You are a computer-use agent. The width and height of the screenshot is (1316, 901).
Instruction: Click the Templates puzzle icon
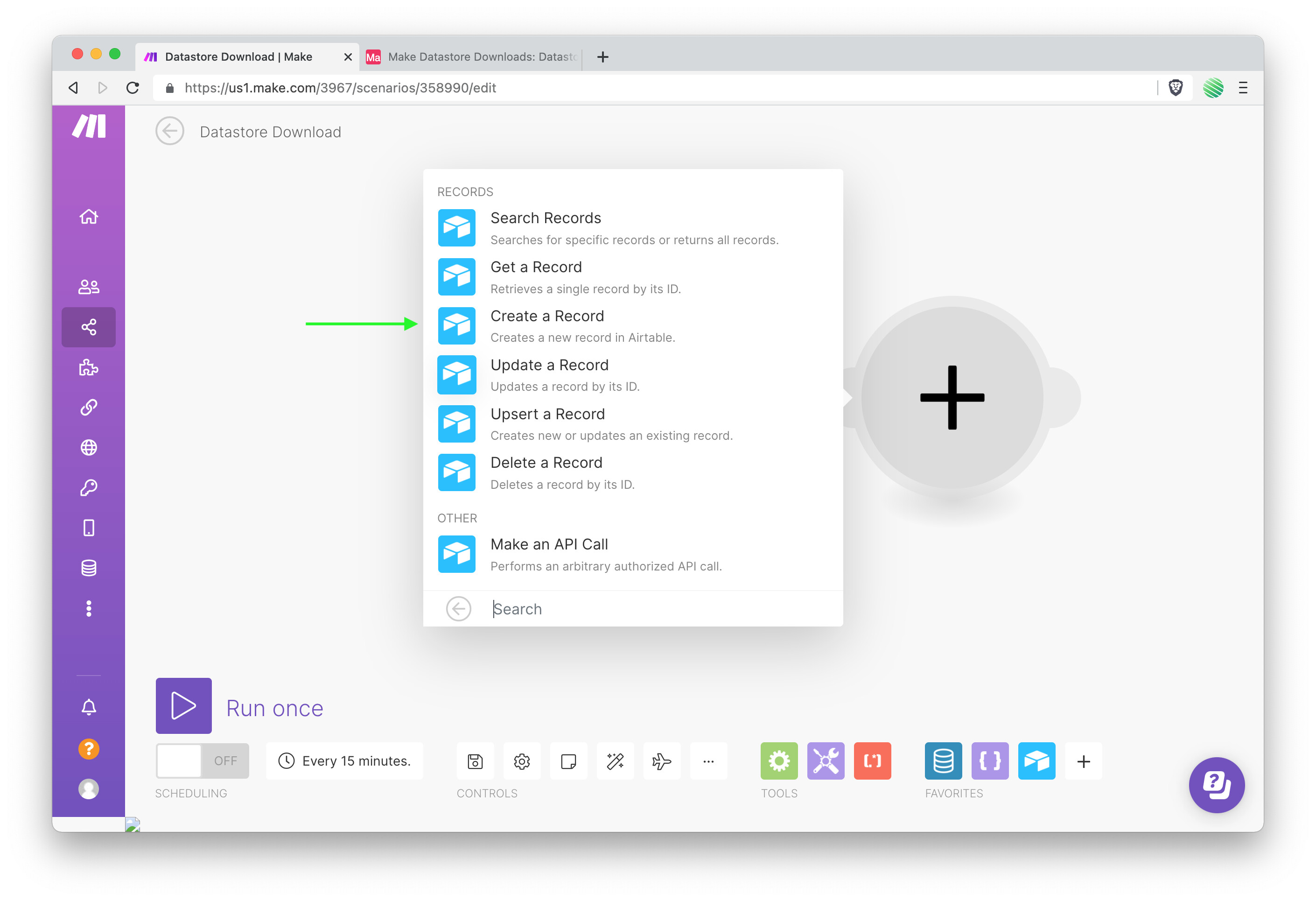point(88,367)
